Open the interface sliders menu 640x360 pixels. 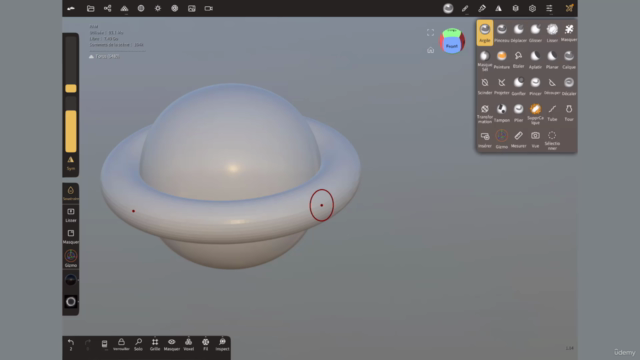(x=549, y=8)
